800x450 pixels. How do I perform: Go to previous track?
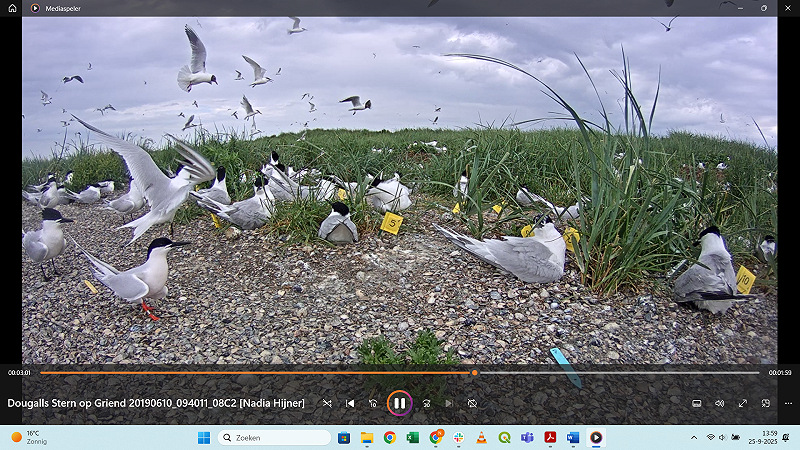tap(350, 403)
